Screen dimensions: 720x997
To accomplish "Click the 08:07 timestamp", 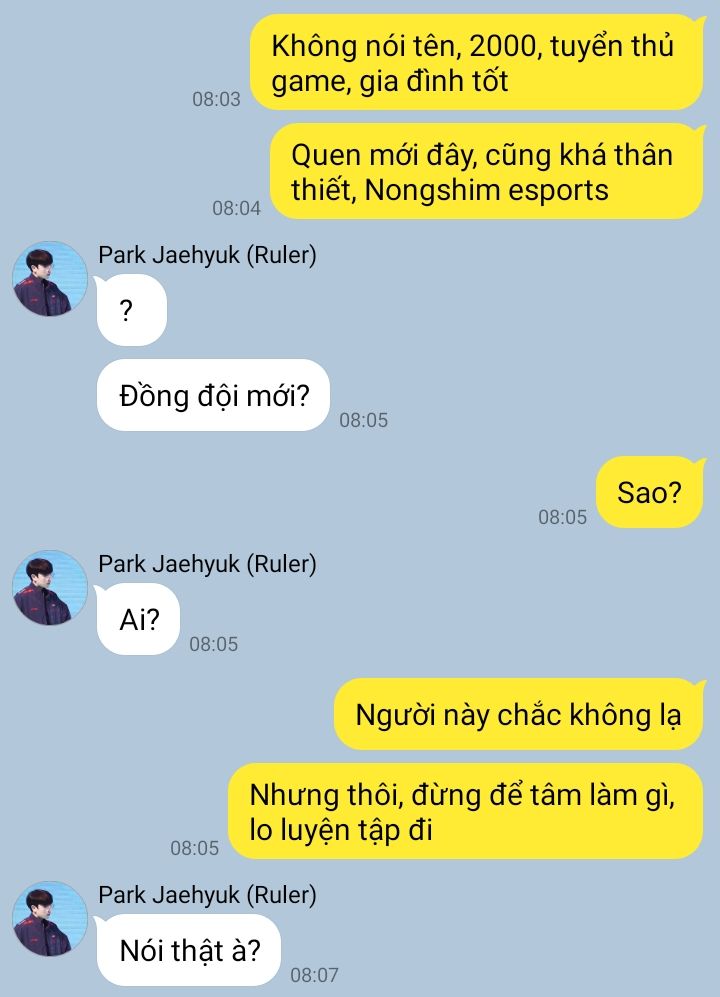I will 314,975.
